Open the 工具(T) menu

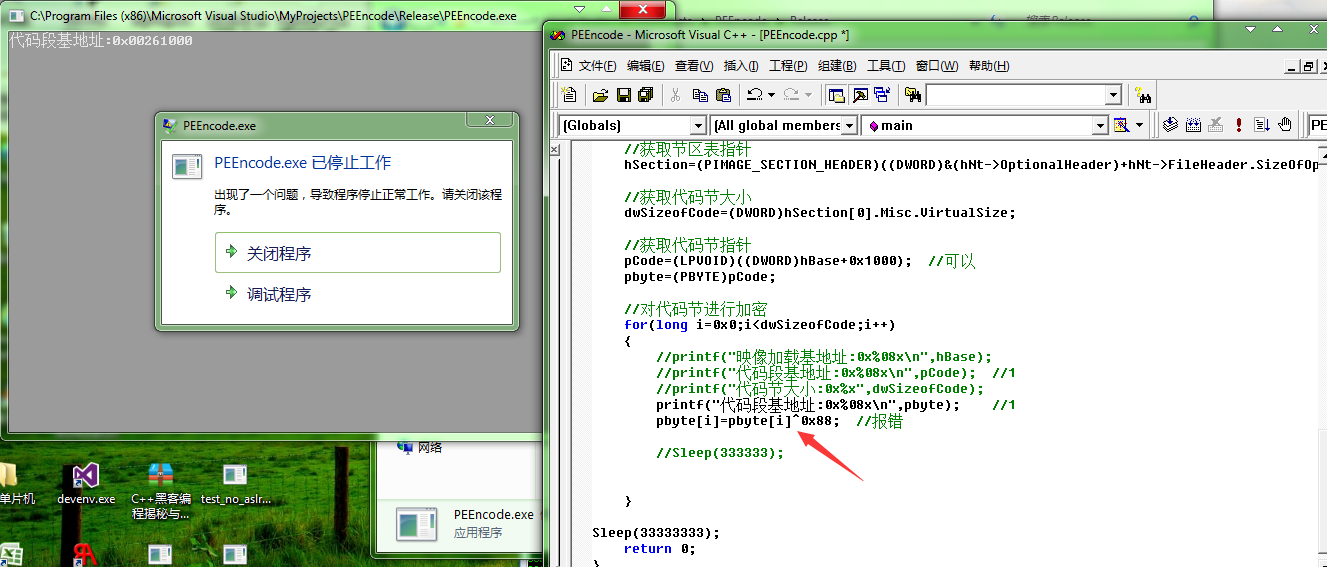pyautogui.click(x=886, y=66)
